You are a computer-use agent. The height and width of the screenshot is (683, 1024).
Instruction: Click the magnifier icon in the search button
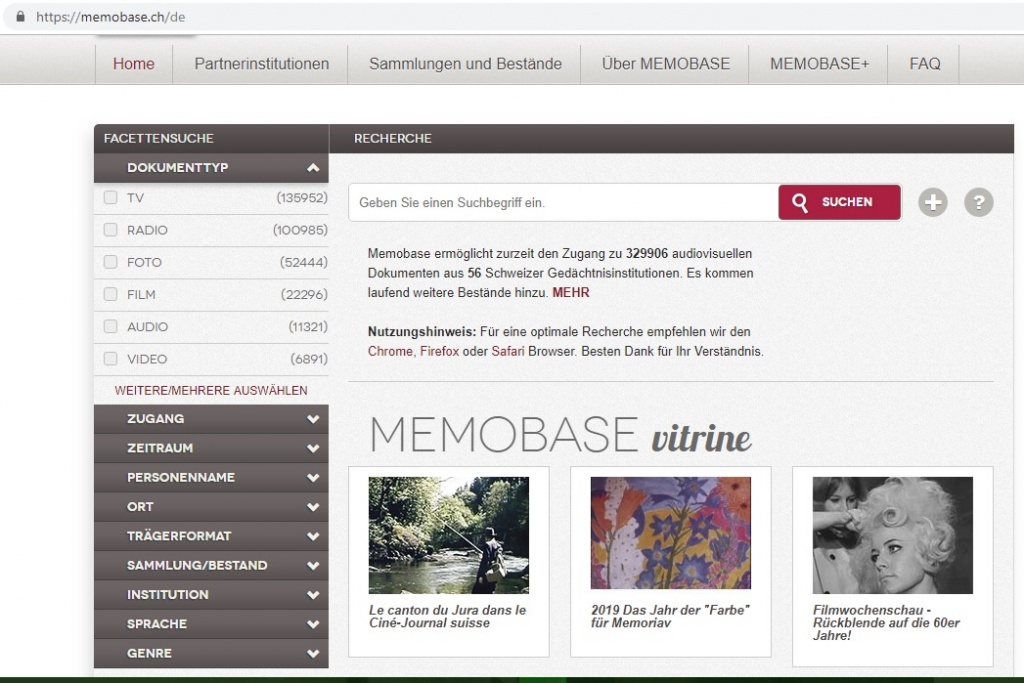(800, 202)
